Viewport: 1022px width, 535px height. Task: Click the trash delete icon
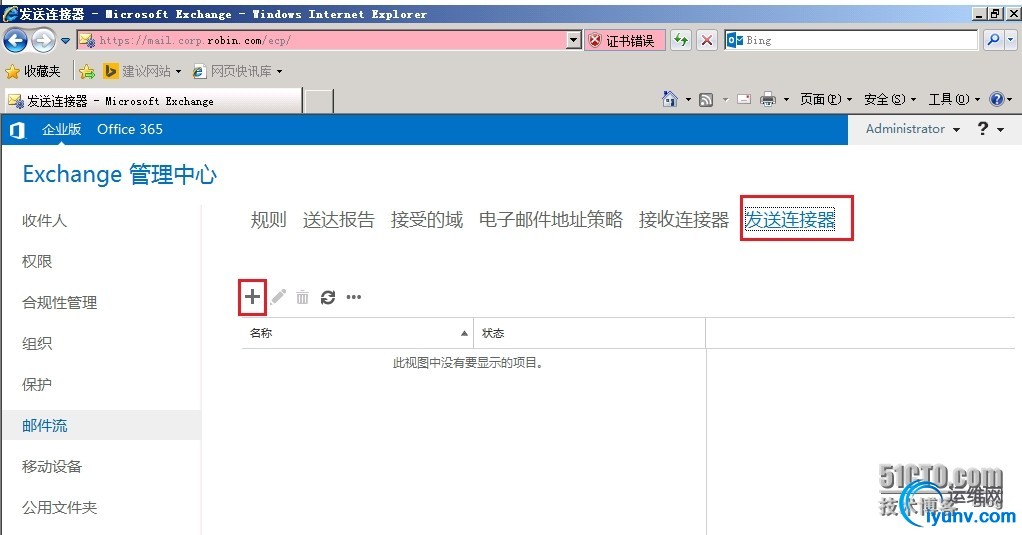pyautogui.click(x=302, y=298)
